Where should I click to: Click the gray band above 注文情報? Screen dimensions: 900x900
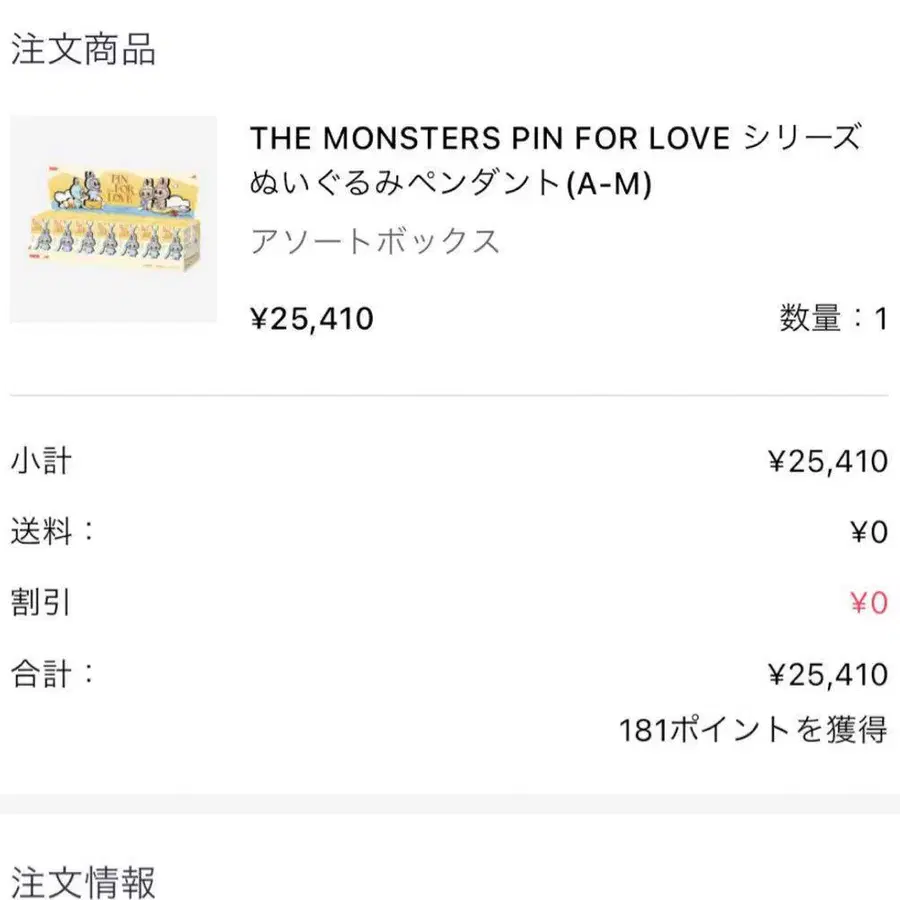coord(450,810)
